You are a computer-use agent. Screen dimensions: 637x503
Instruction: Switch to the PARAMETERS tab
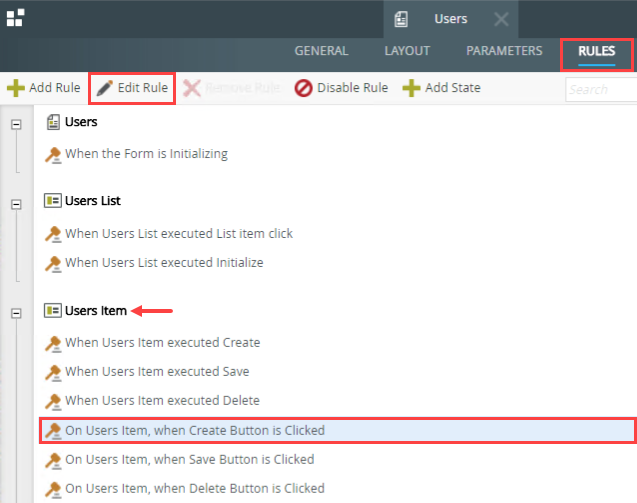click(504, 51)
